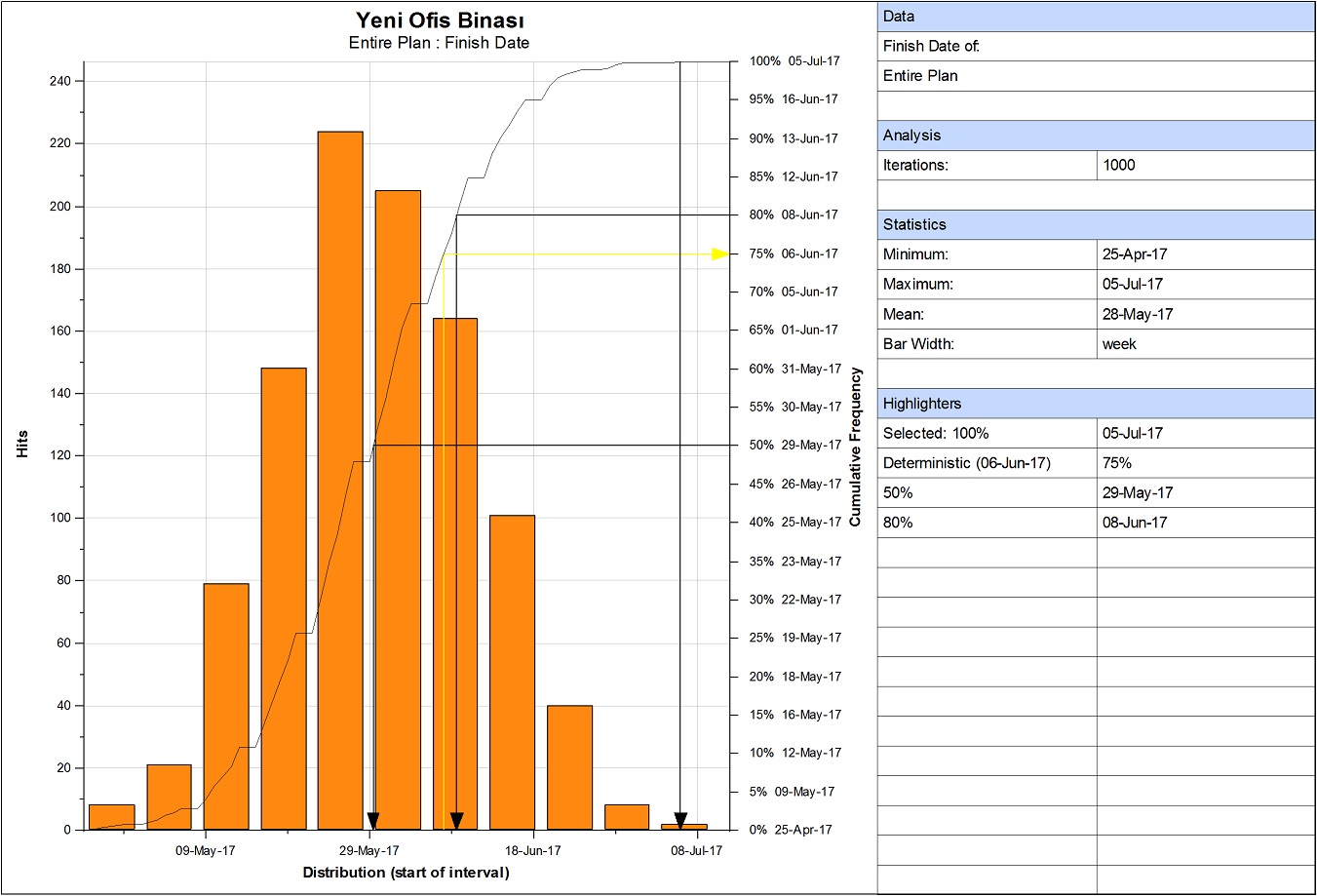Viewport: 1317px width, 896px height.
Task: Click the Bar Width value 'week'
Action: tap(1119, 344)
